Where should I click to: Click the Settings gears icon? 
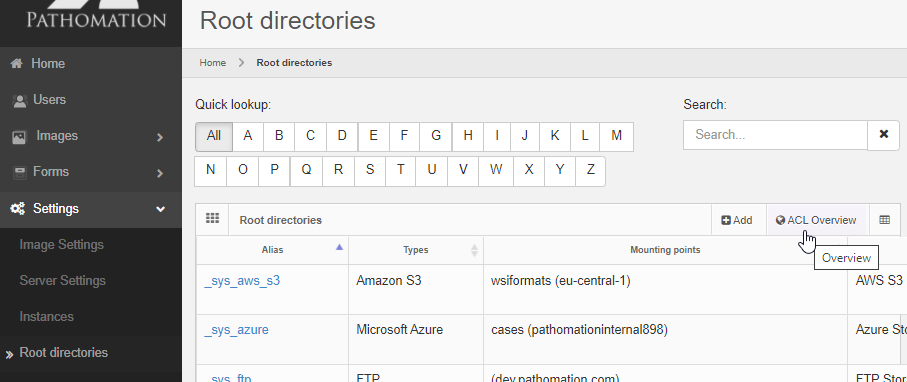pyautogui.click(x=18, y=208)
